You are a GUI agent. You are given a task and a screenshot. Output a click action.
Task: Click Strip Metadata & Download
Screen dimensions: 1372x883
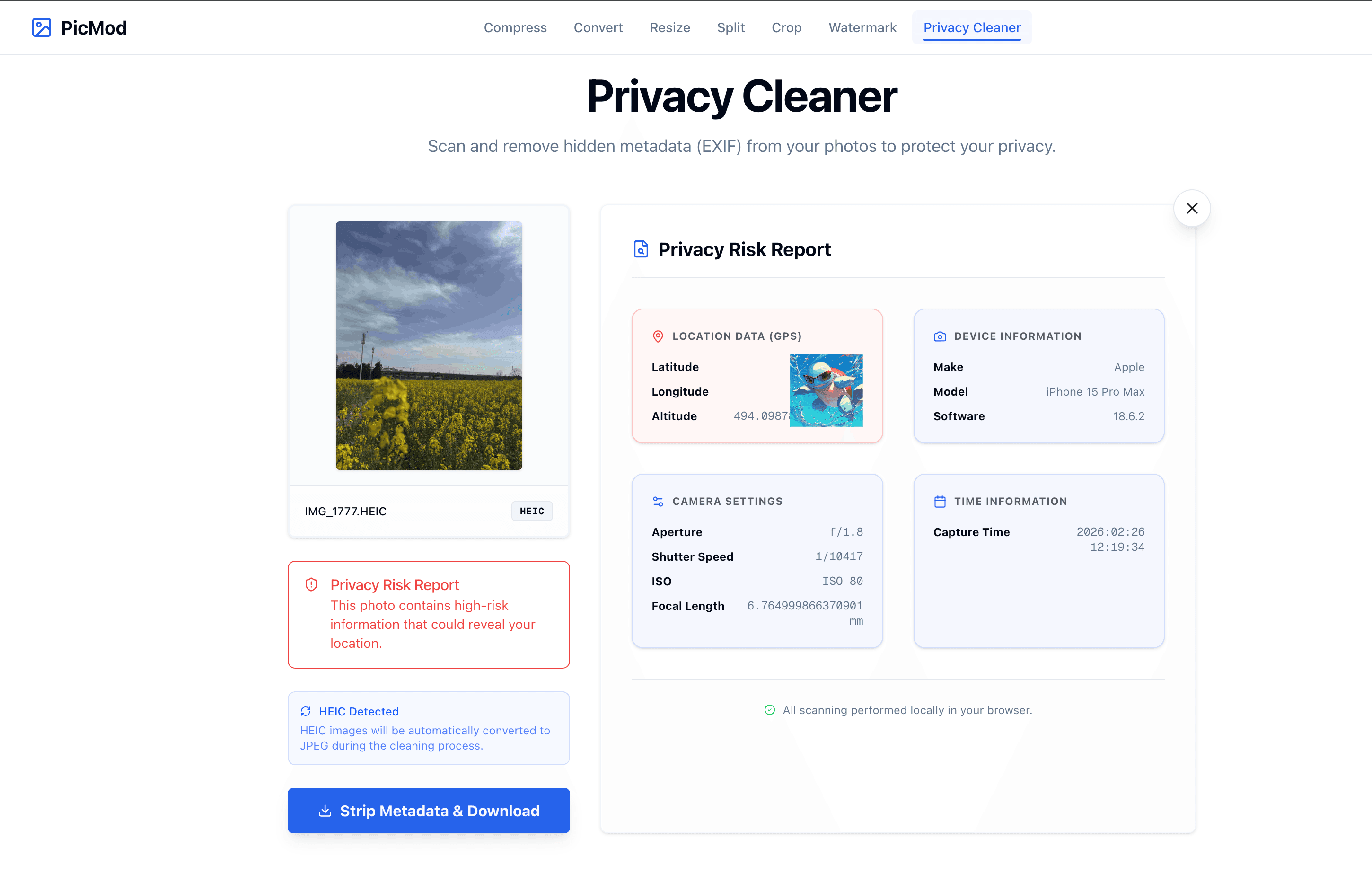(428, 810)
